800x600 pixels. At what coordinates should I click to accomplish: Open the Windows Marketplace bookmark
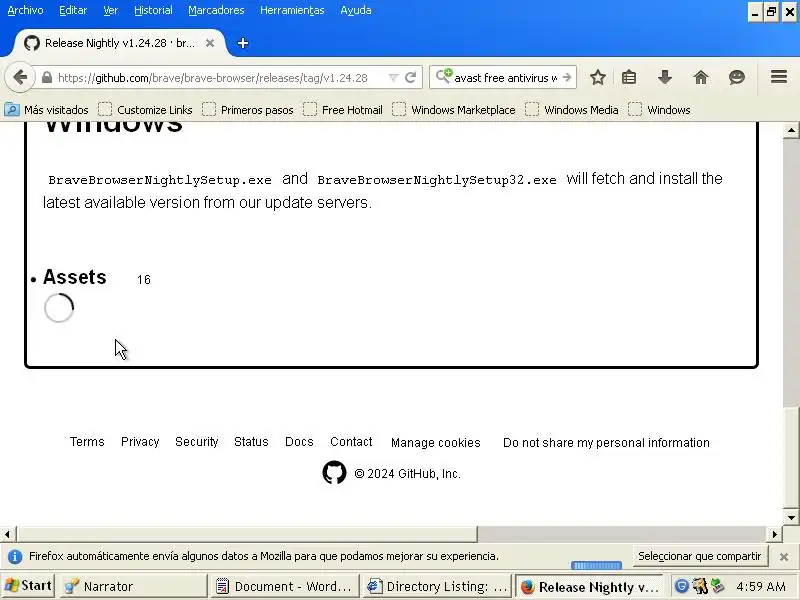[x=454, y=110]
